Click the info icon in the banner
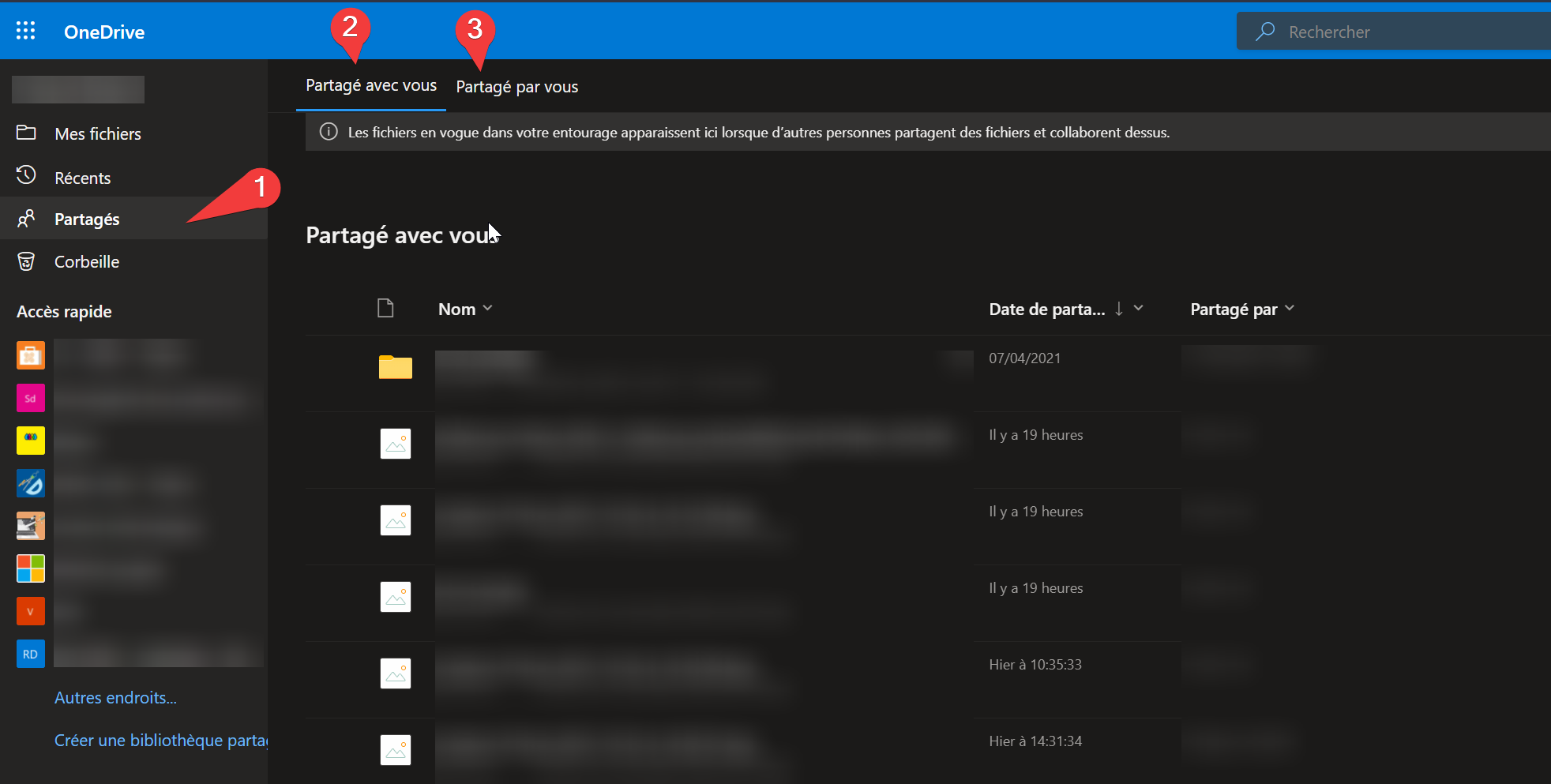The image size is (1551, 784). [x=329, y=132]
